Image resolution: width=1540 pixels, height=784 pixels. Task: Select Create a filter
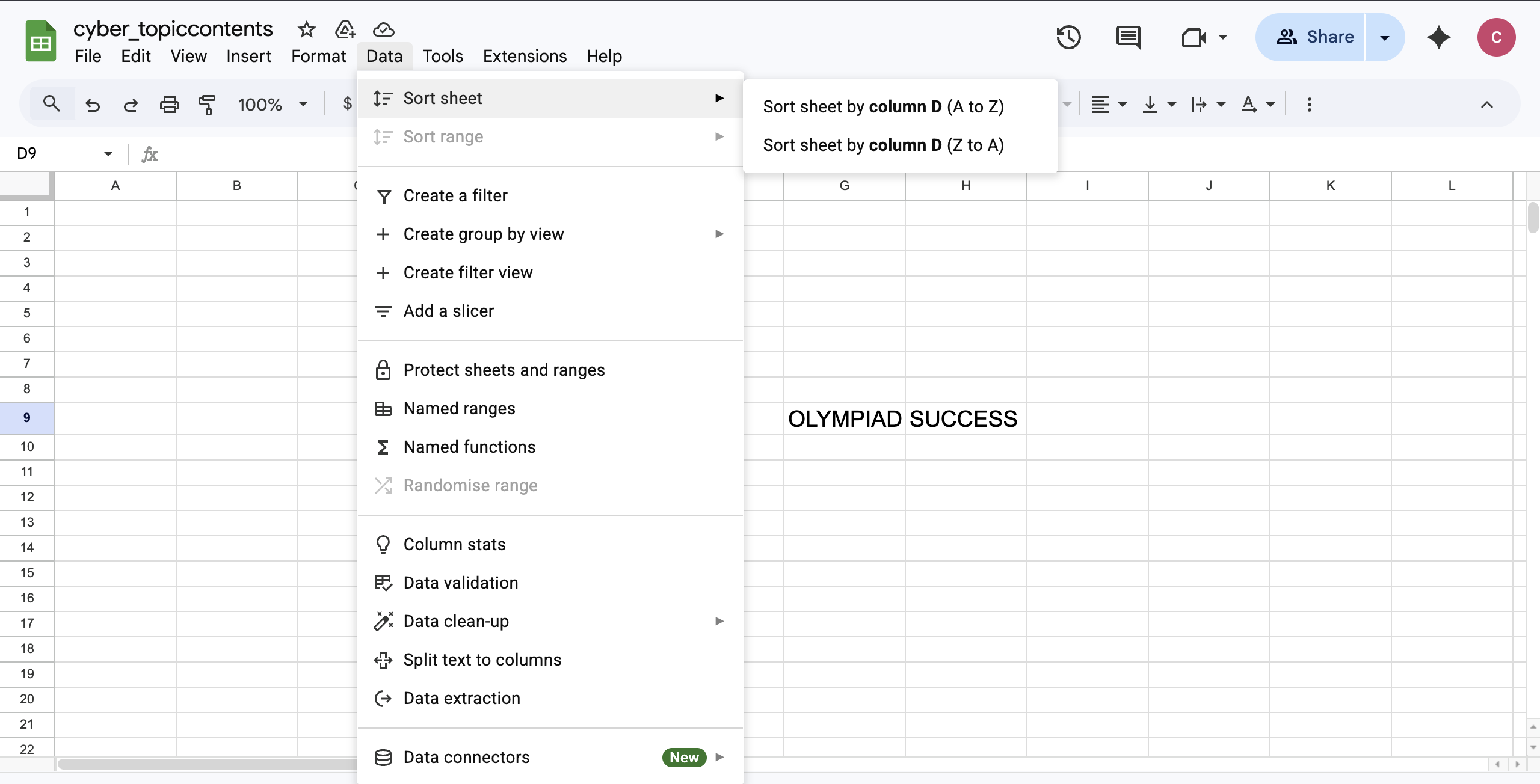[455, 195]
